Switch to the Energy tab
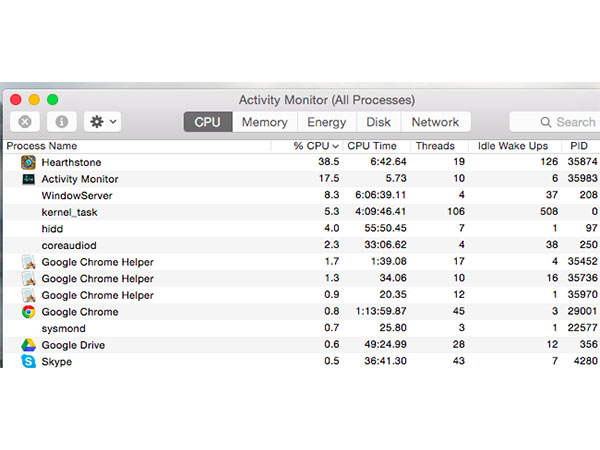The width and height of the screenshot is (600, 450). (327, 122)
